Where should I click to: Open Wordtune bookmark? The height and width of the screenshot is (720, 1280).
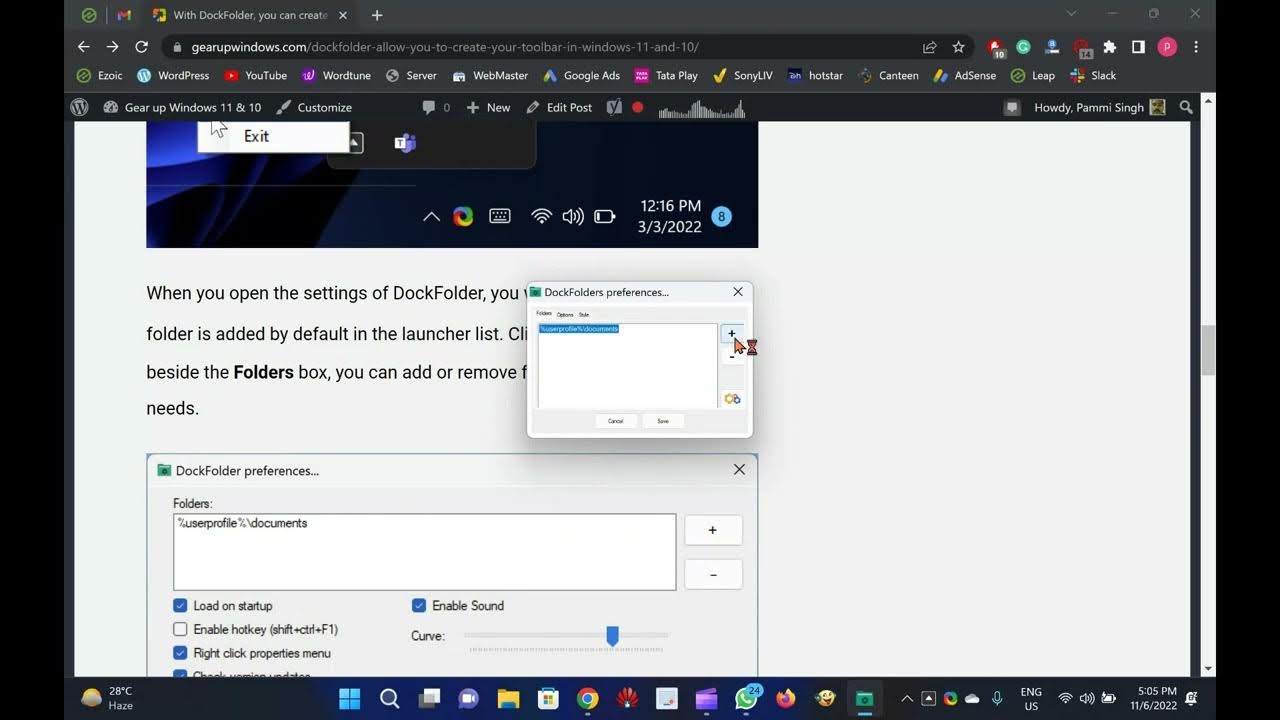(x=336, y=75)
